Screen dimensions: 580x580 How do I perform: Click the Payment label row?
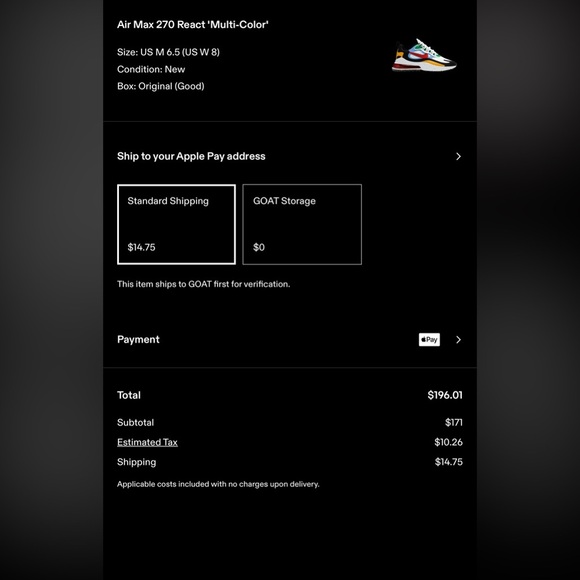click(x=290, y=340)
